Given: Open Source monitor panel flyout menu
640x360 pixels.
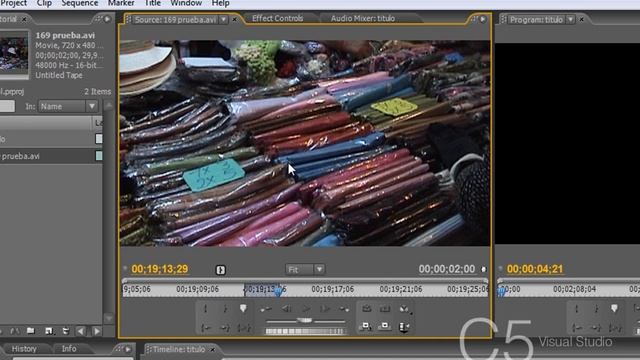Looking at the screenshot, I should click(x=483, y=19).
